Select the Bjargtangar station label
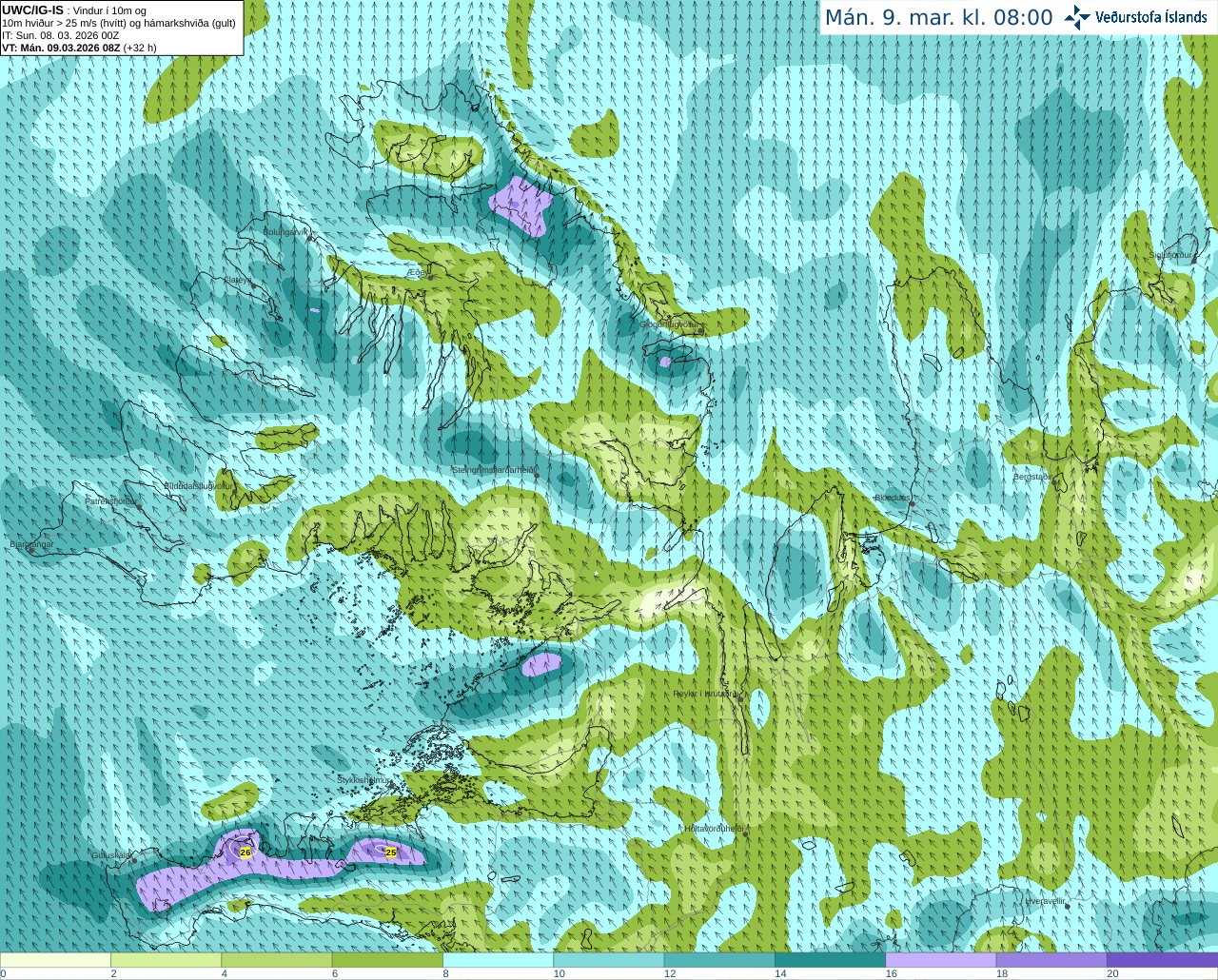The width and height of the screenshot is (1218, 980). pyautogui.click(x=31, y=544)
